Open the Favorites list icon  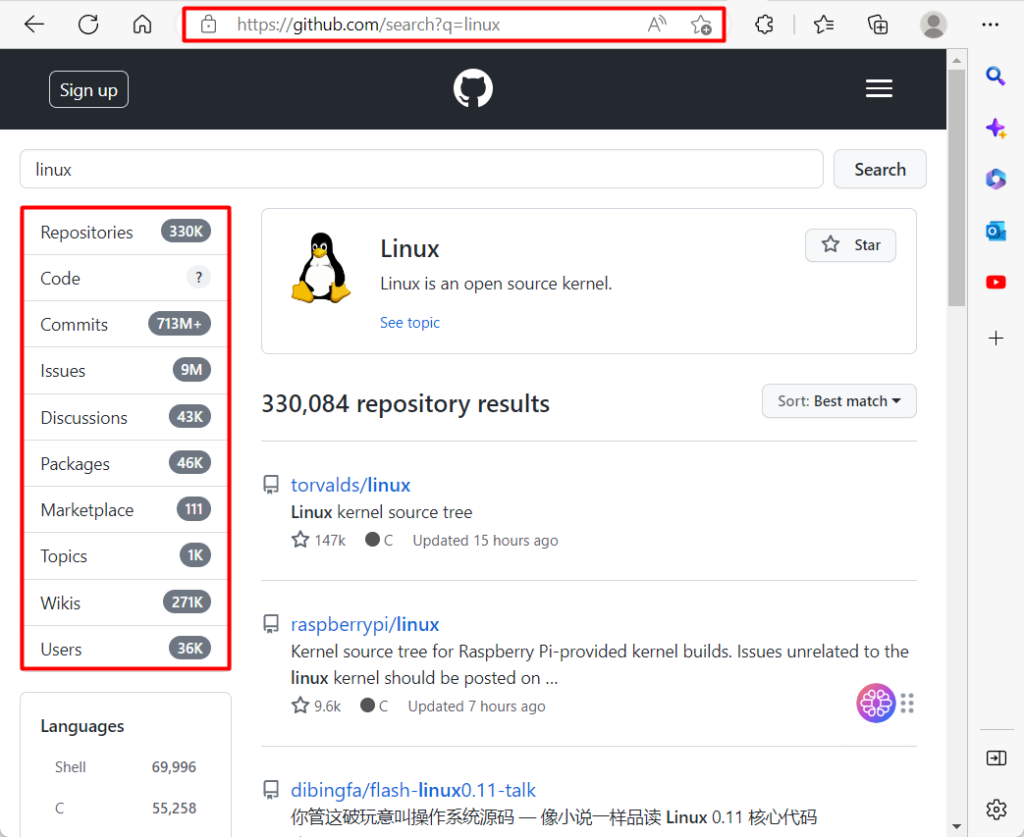824,25
